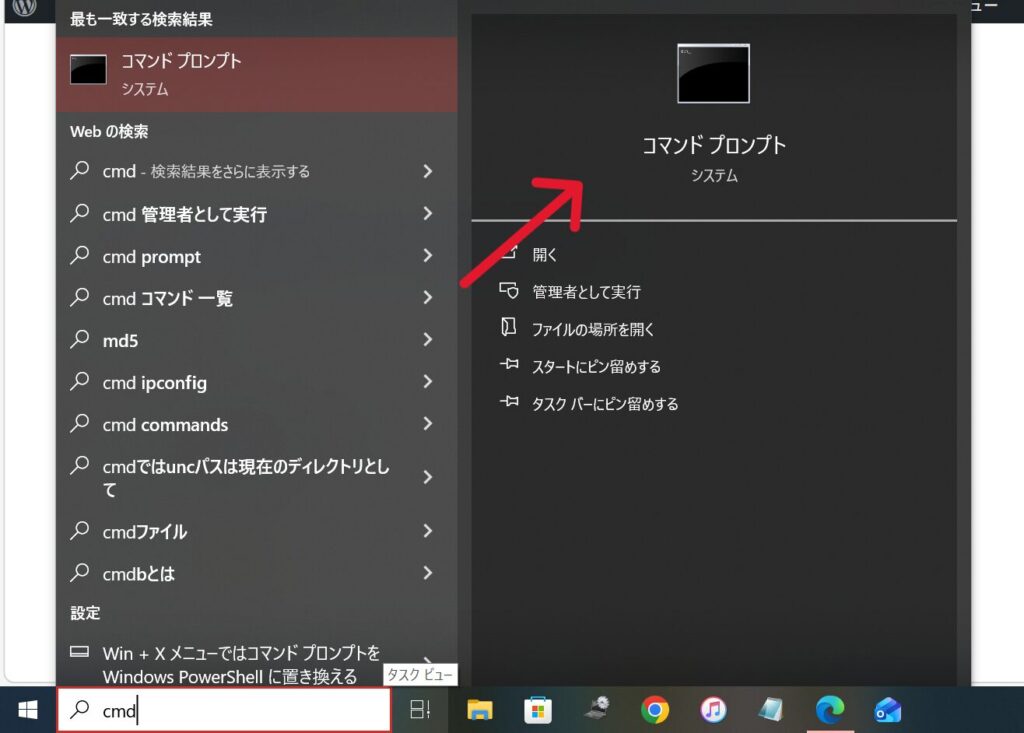Expand the 'cmd 管理者として実行' suggestion arrow
This screenshot has width=1024, height=733.
click(427, 214)
